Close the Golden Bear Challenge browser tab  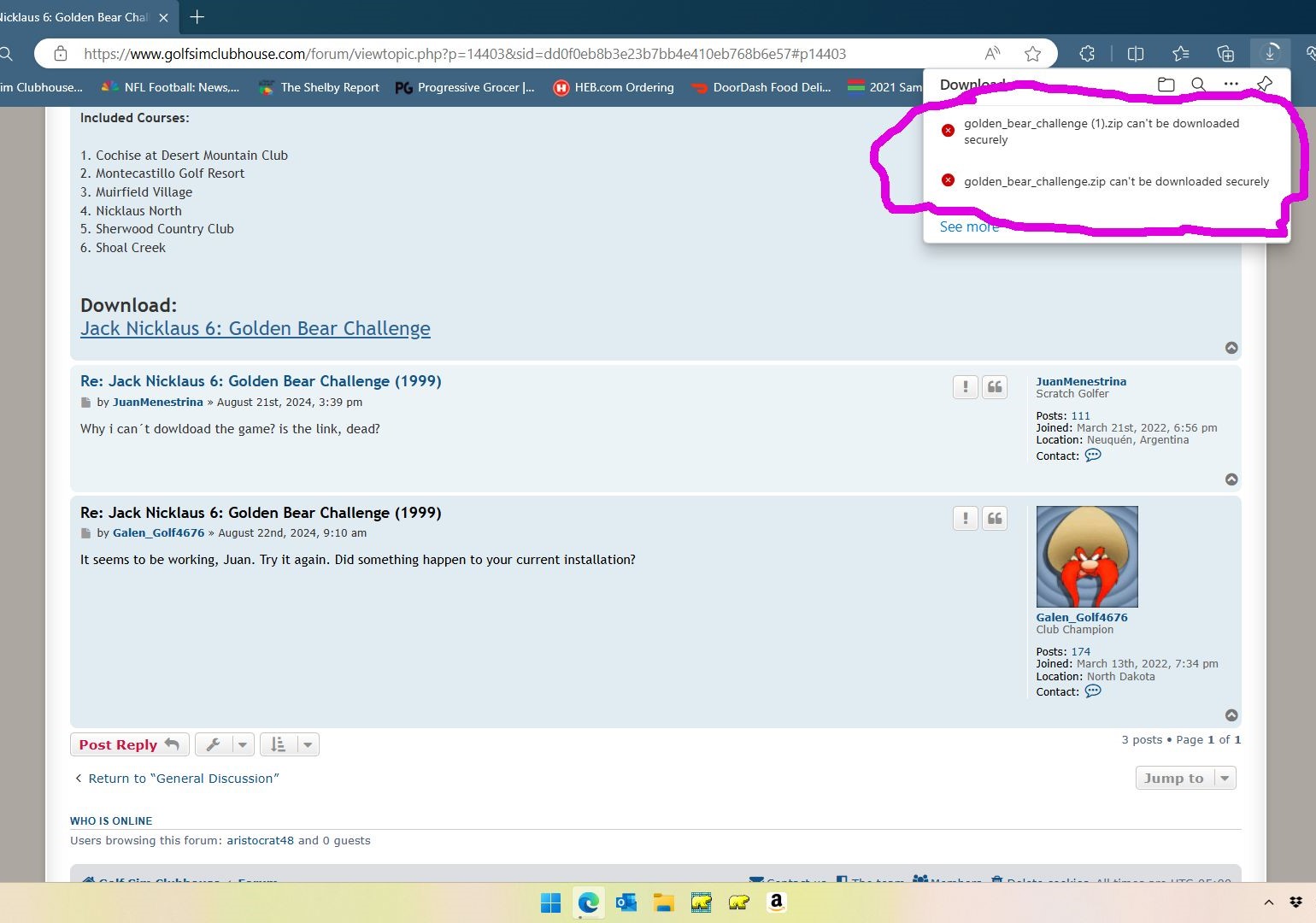163,17
